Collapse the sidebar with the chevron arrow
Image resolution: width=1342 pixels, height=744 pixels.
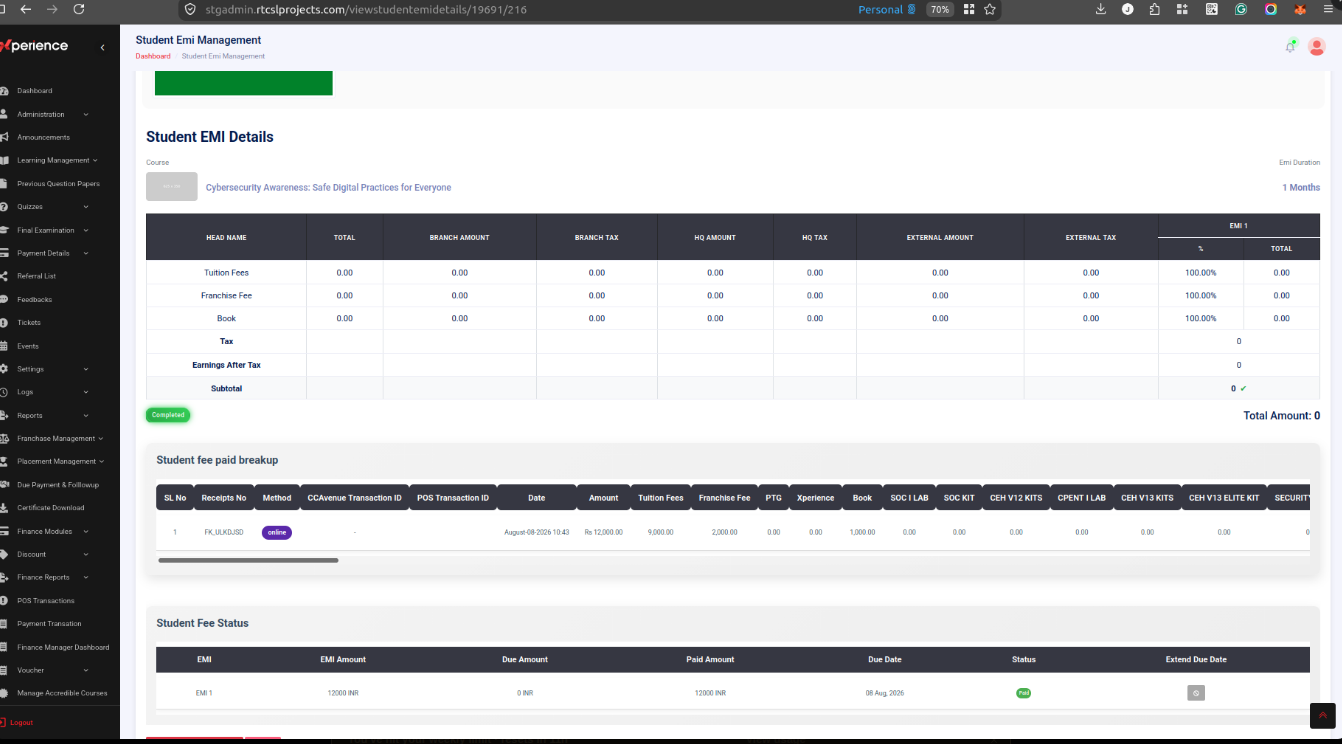click(x=102, y=47)
